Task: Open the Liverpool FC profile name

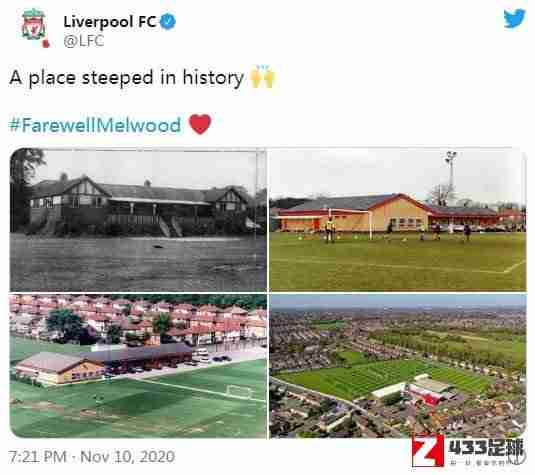Action: coord(110,22)
